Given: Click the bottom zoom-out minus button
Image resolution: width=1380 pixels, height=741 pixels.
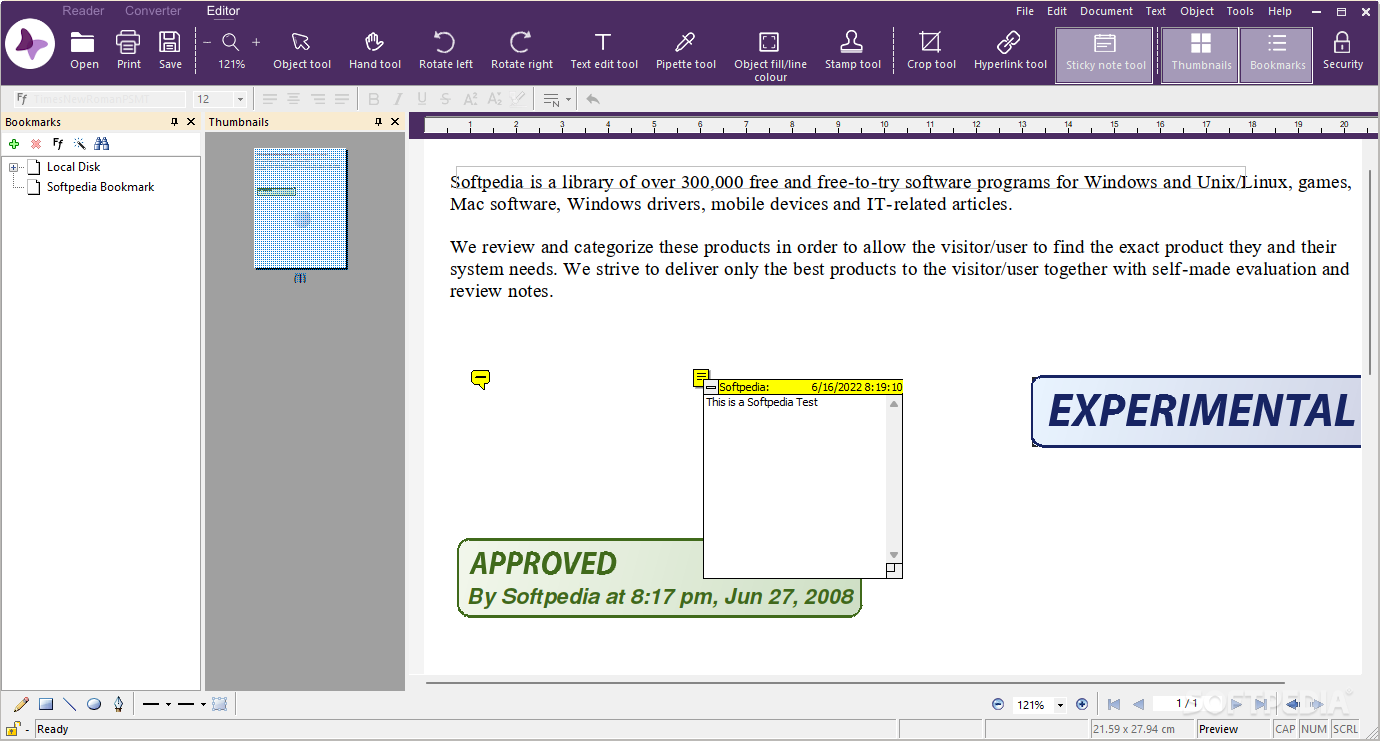Looking at the screenshot, I should (x=997, y=704).
